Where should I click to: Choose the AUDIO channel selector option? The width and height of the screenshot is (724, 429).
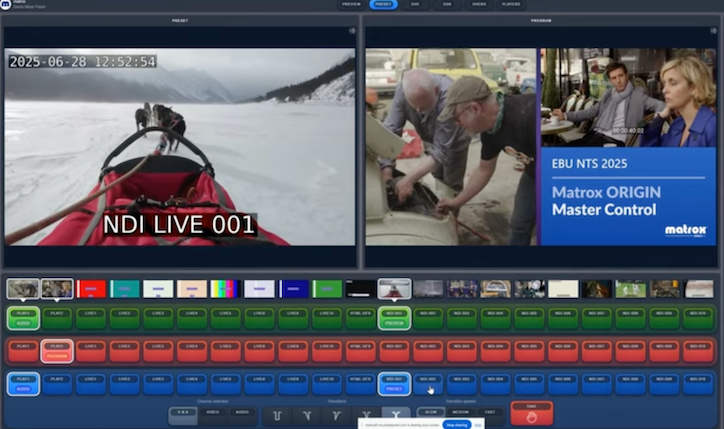pyautogui.click(x=242, y=415)
